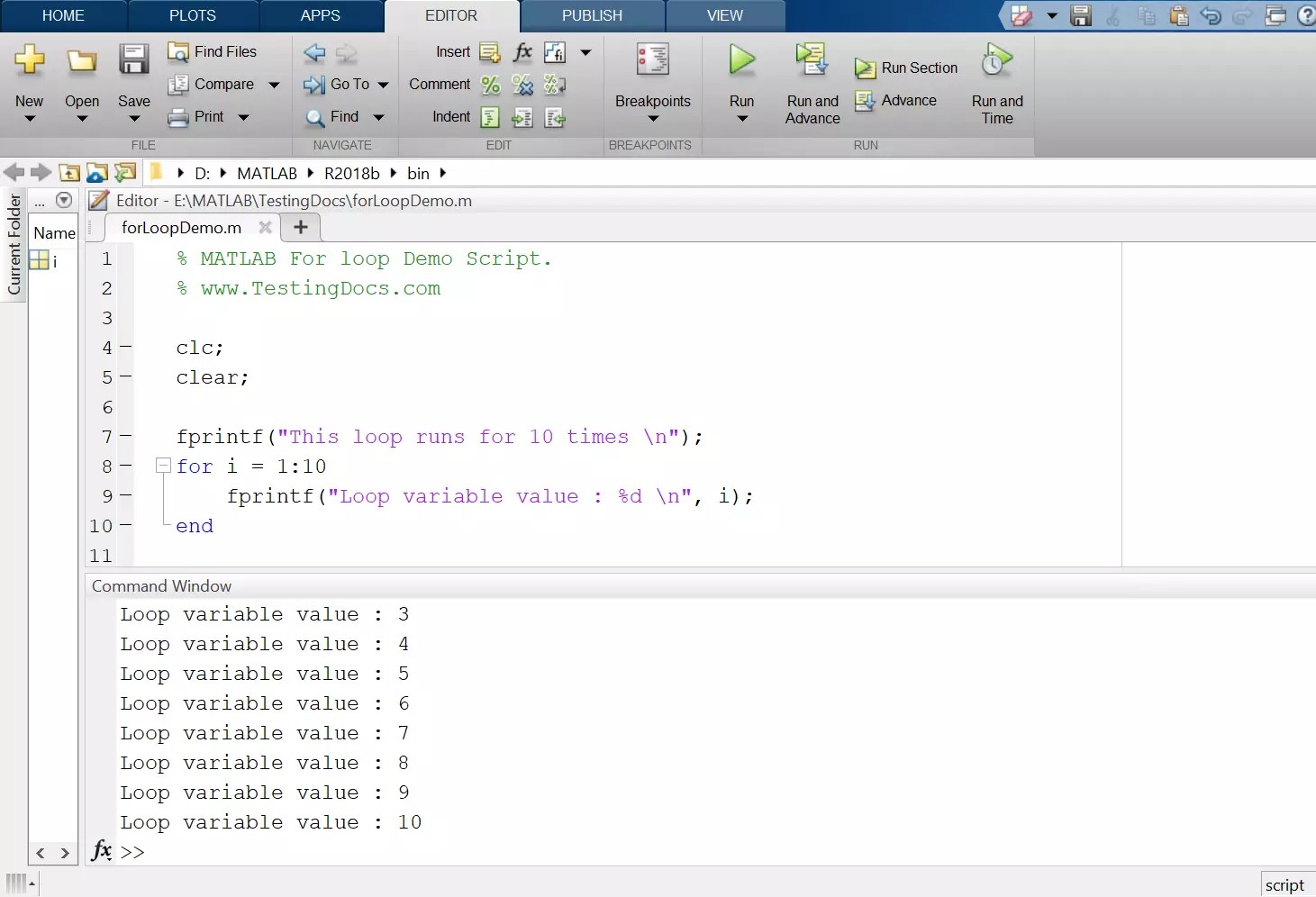1316x897 pixels.
Task: Open the dropdown arrow under Save
Action: point(134,118)
